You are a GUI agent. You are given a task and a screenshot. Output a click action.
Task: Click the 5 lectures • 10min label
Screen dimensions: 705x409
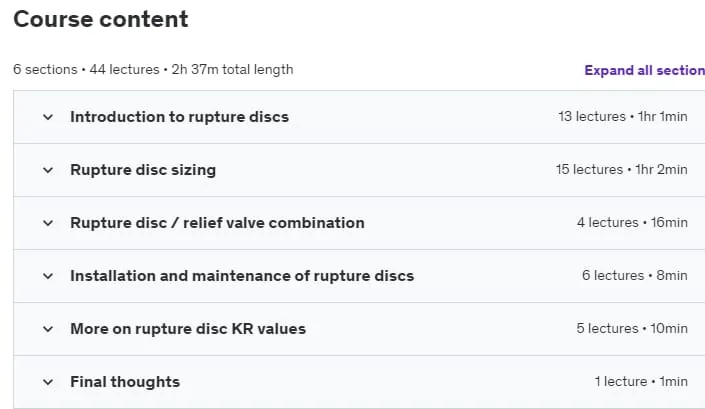632,329
